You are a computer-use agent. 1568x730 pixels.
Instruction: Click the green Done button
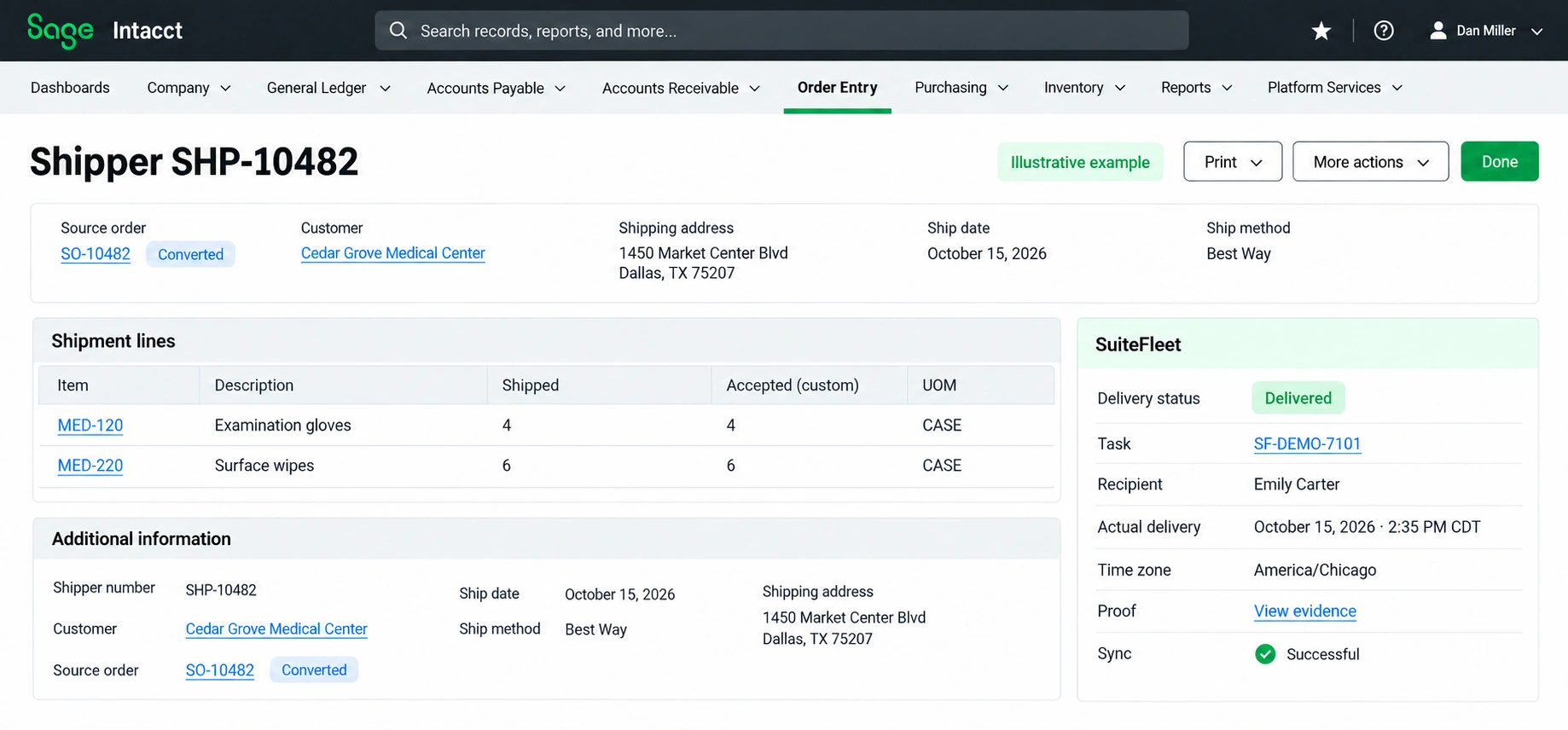tap(1499, 161)
